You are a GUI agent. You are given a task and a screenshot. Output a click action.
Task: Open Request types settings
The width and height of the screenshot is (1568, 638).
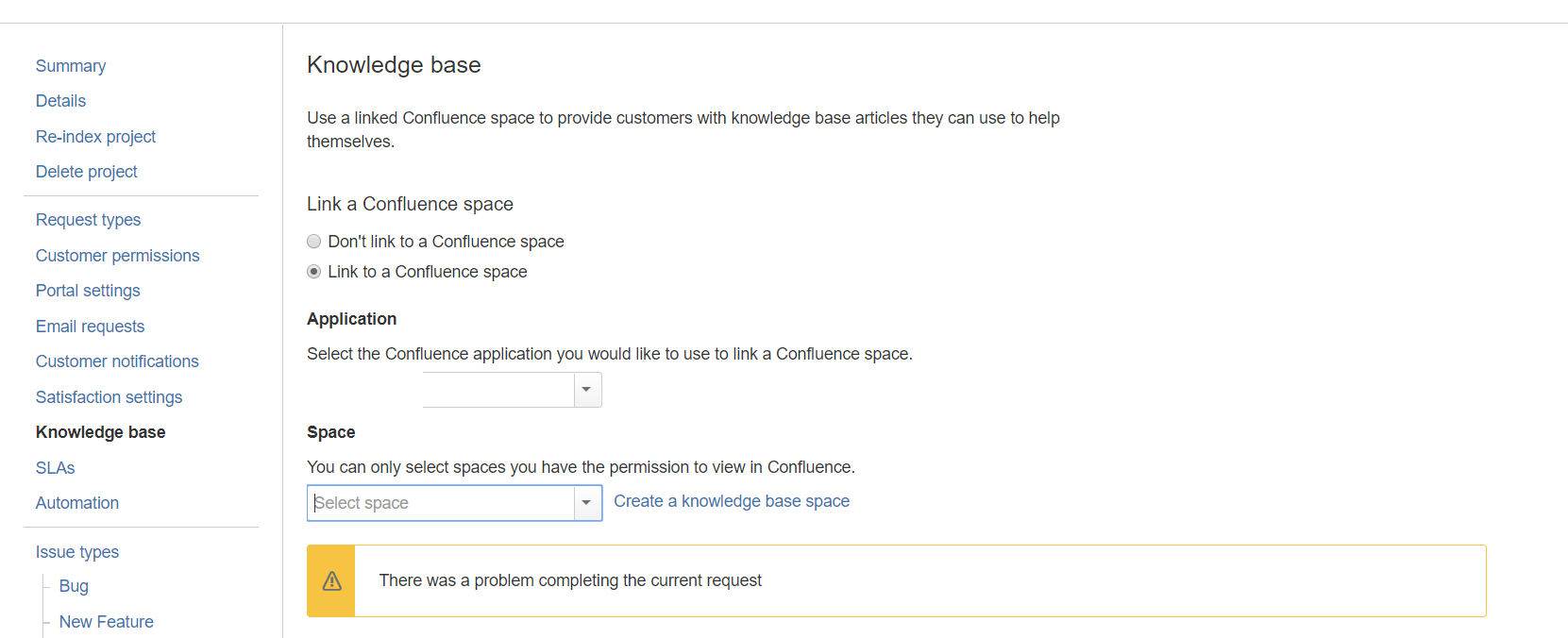[88, 220]
